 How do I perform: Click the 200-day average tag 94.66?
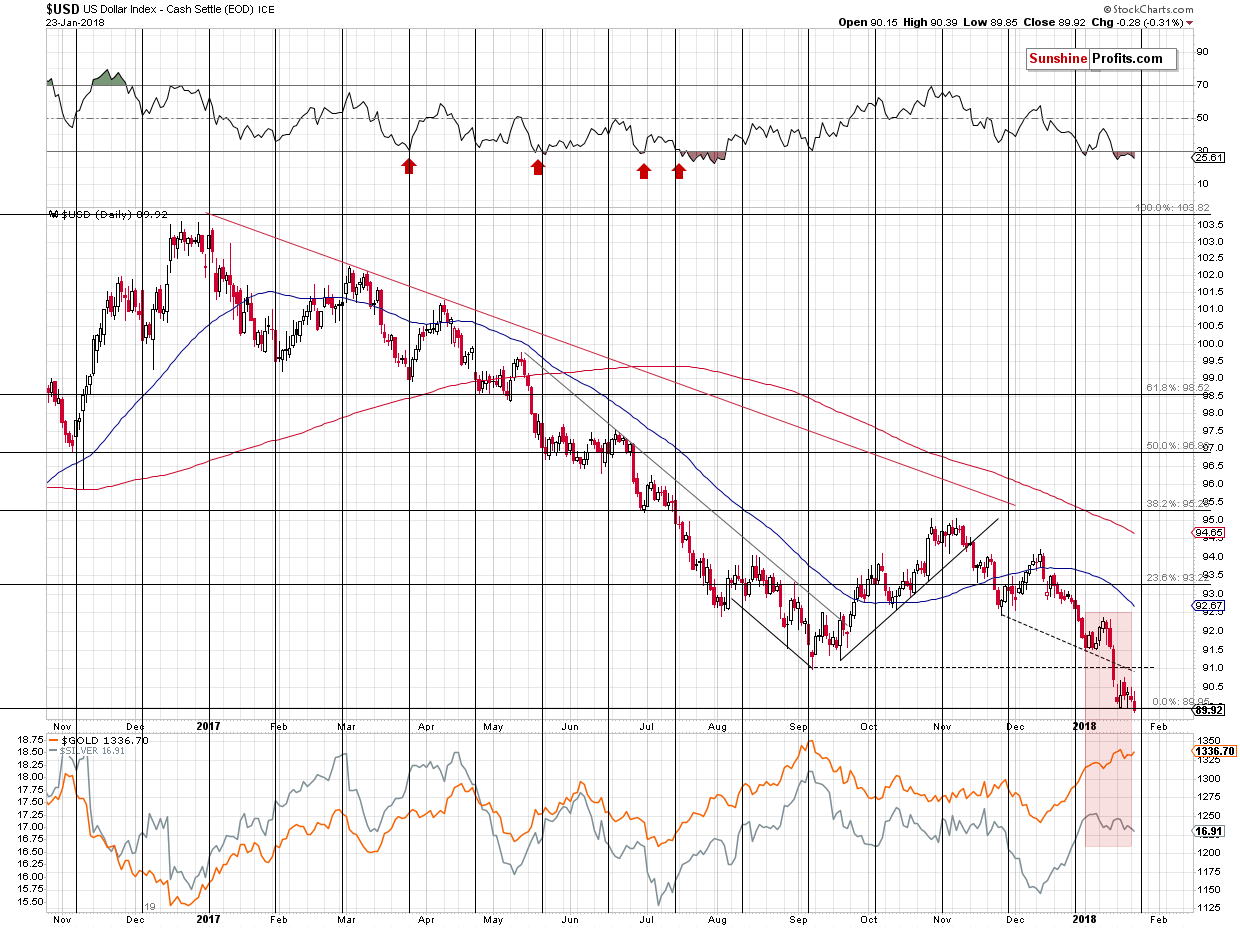click(1206, 534)
